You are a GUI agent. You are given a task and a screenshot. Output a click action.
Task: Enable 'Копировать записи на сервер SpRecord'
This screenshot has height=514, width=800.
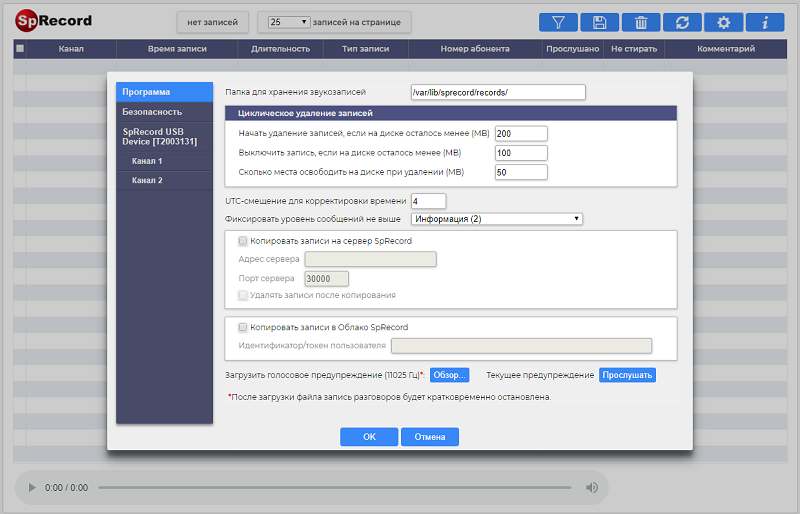click(x=243, y=241)
